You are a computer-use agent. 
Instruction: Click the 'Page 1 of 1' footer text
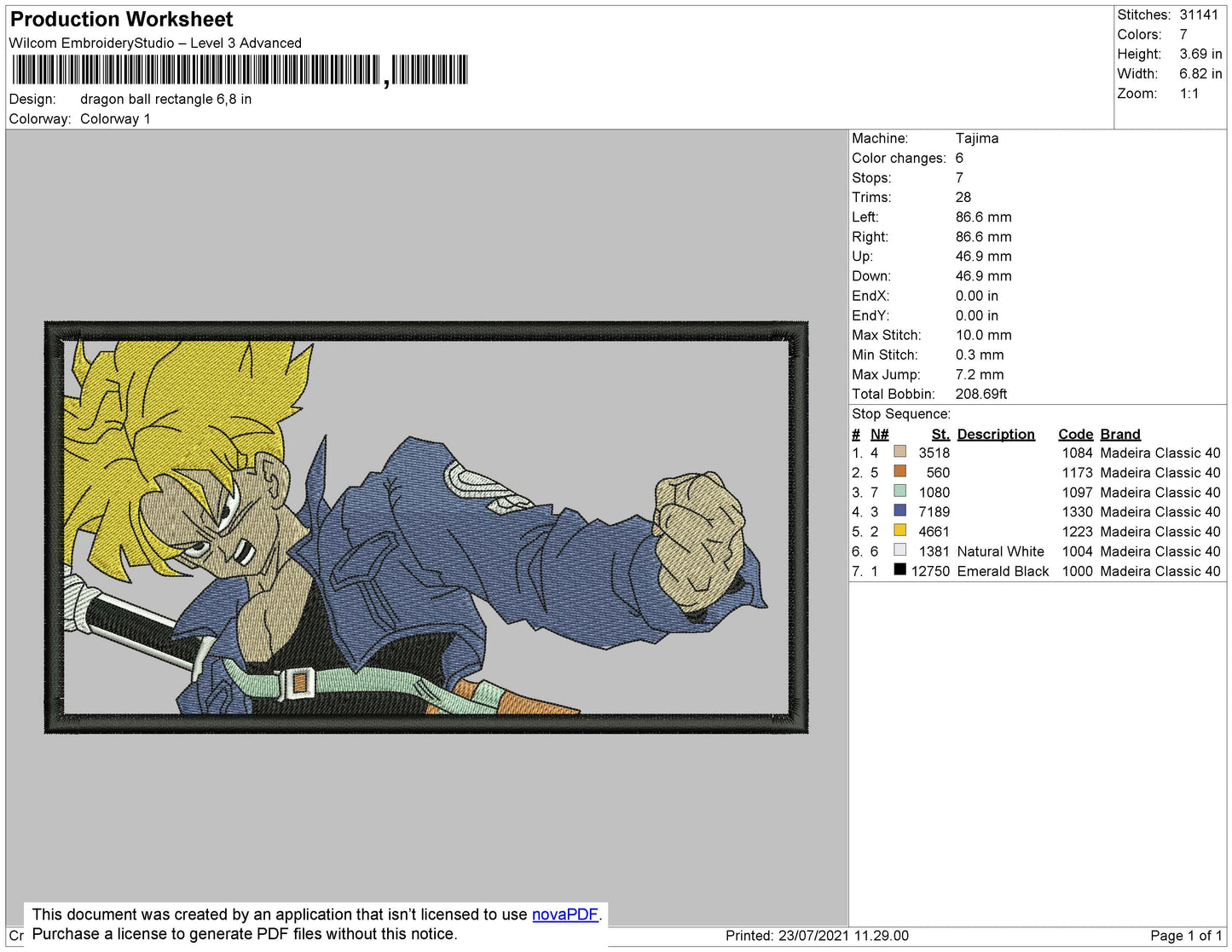[1186, 935]
